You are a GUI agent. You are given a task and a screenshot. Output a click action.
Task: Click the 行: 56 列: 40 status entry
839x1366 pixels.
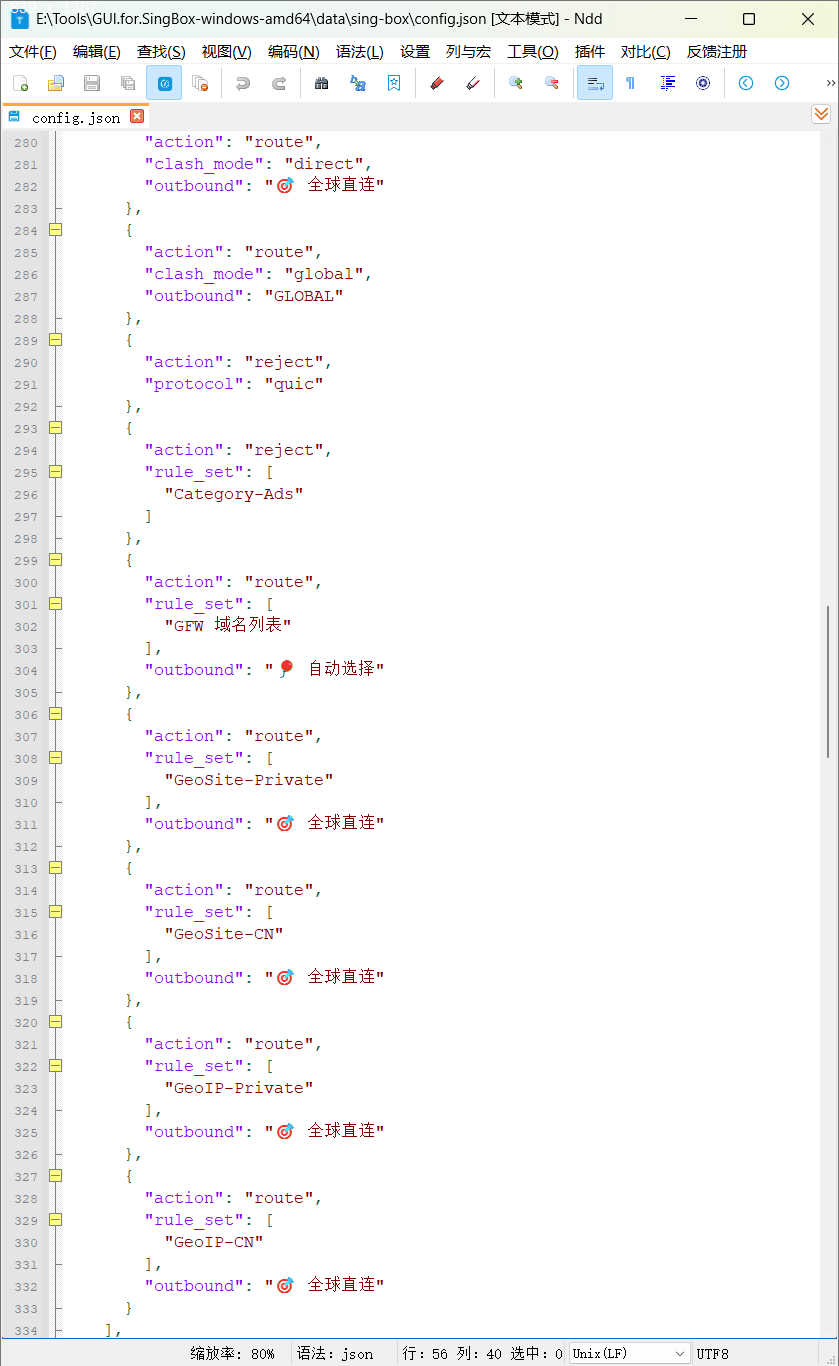[482, 1353]
